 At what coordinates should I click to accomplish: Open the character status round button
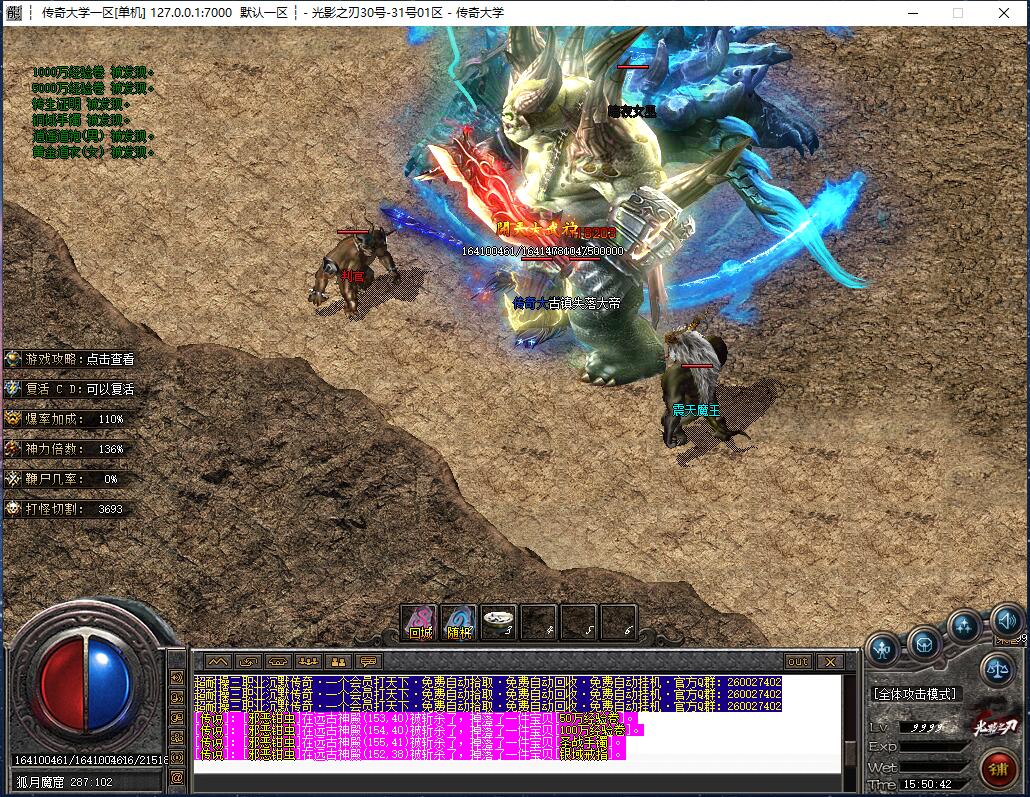(x=882, y=650)
